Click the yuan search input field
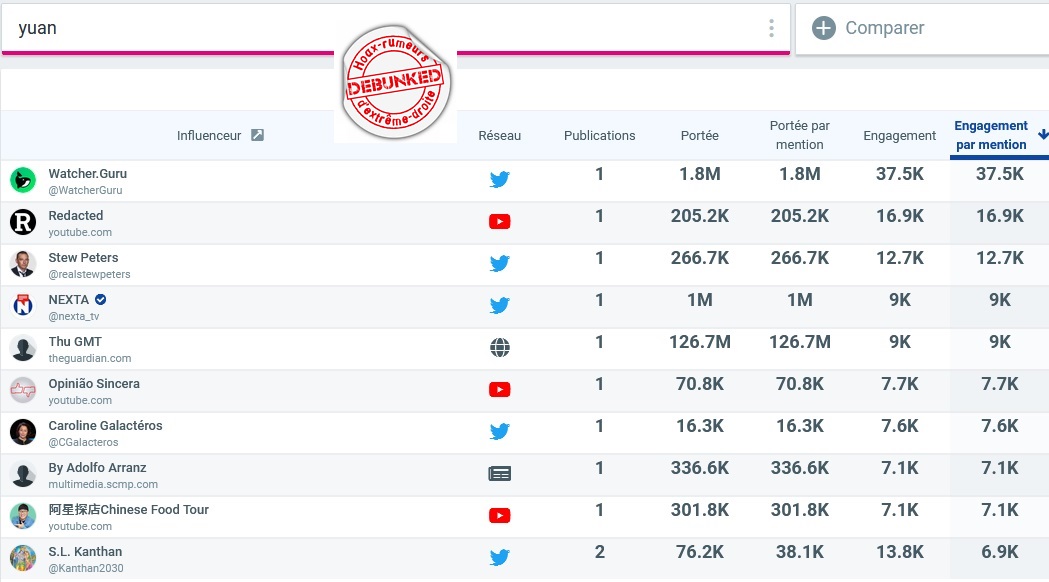The image size is (1049, 582). click(x=381, y=28)
